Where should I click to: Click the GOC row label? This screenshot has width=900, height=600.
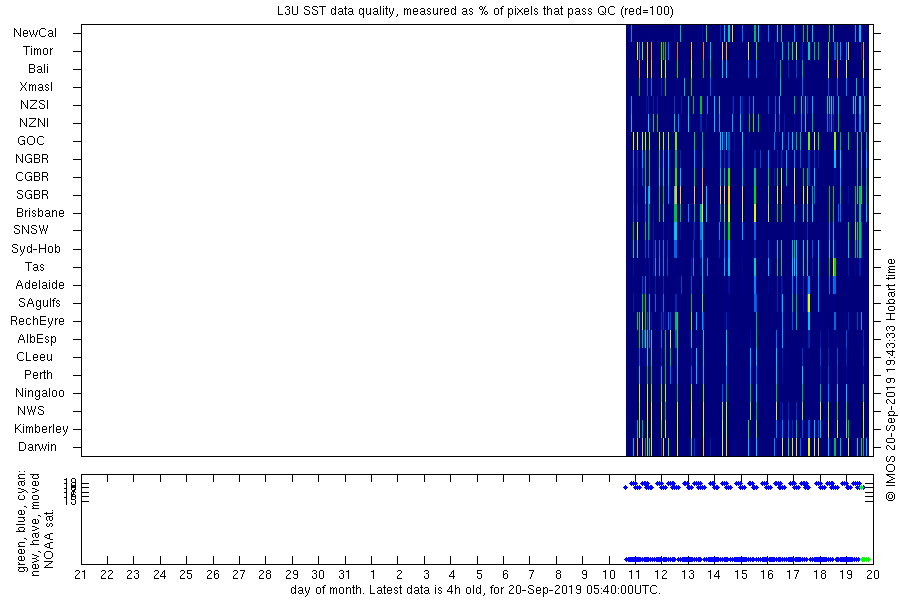coord(31,141)
